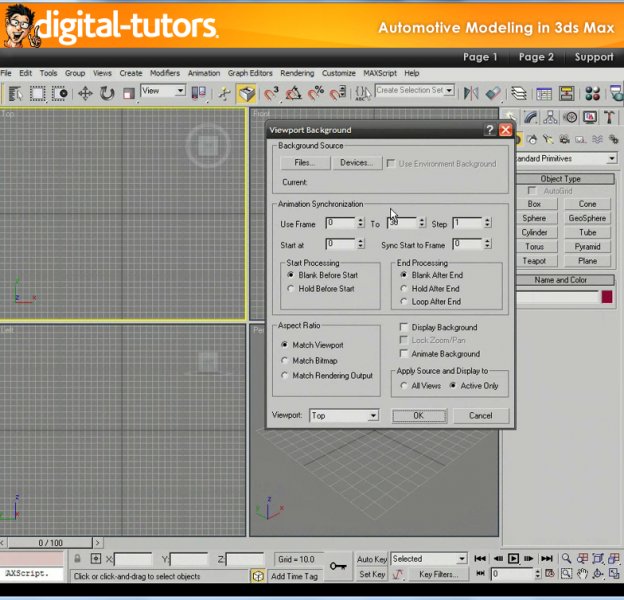Activate the Select and Rotate tool

click(107, 94)
